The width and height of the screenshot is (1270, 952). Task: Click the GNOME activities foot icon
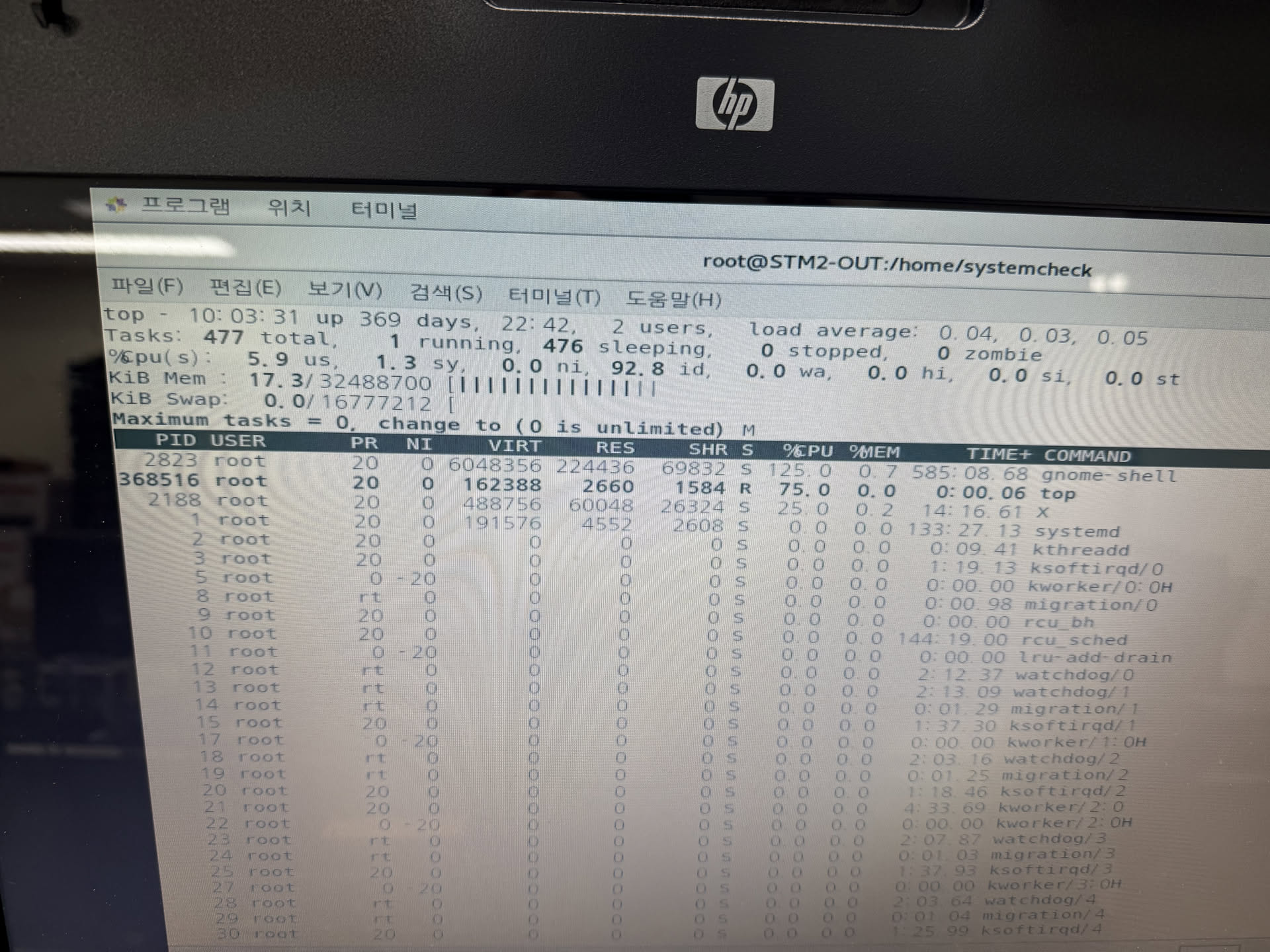pyautogui.click(x=116, y=205)
